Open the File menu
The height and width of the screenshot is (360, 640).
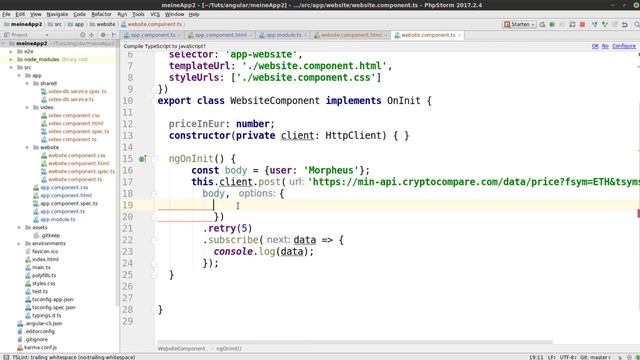pyautogui.click(x=6, y=14)
